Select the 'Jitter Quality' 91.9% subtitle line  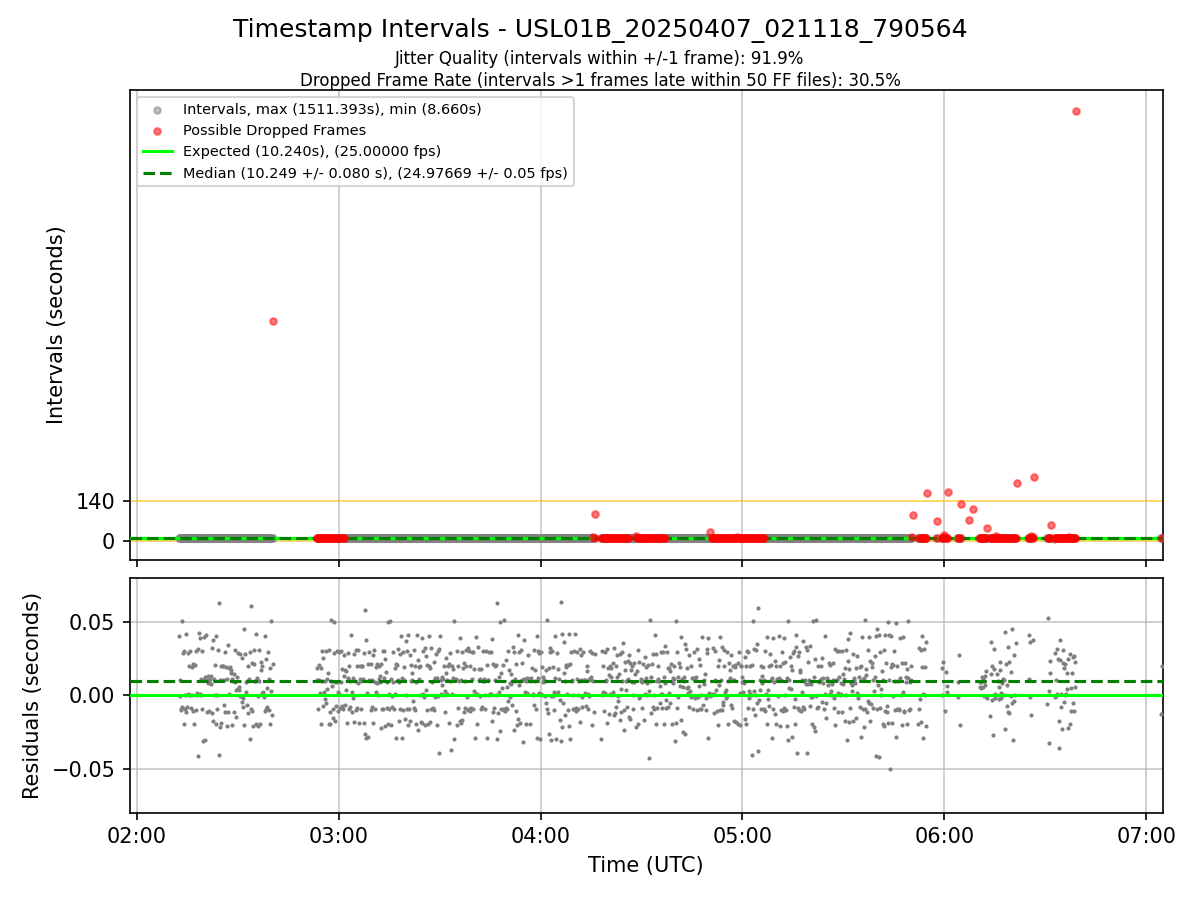(x=600, y=59)
